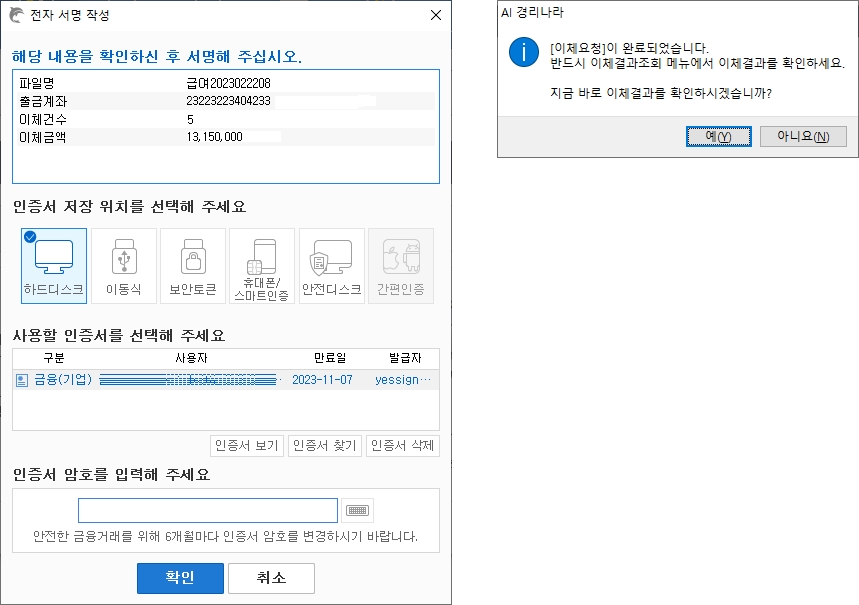This screenshot has height=605, width=859.
Task: Confirm signing with the 확인 button
Action: (180, 578)
